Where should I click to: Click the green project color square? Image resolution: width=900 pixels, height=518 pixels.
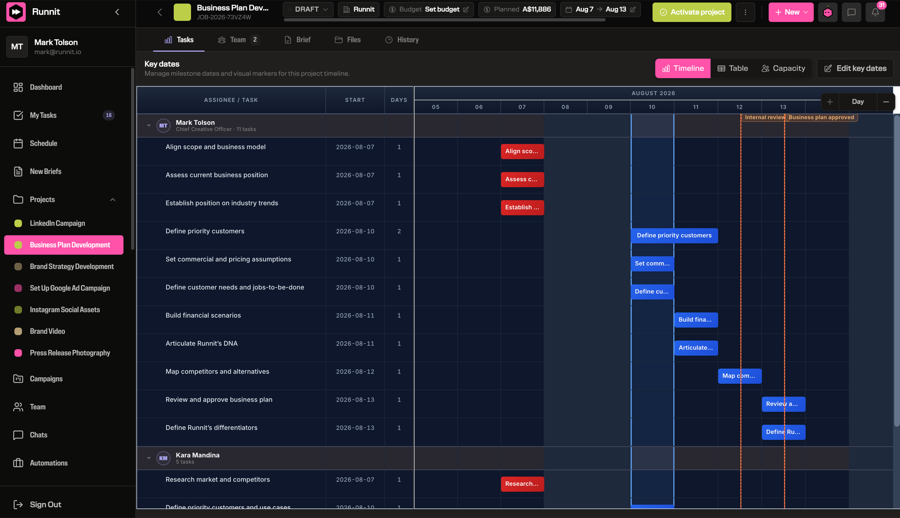[x=182, y=11]
